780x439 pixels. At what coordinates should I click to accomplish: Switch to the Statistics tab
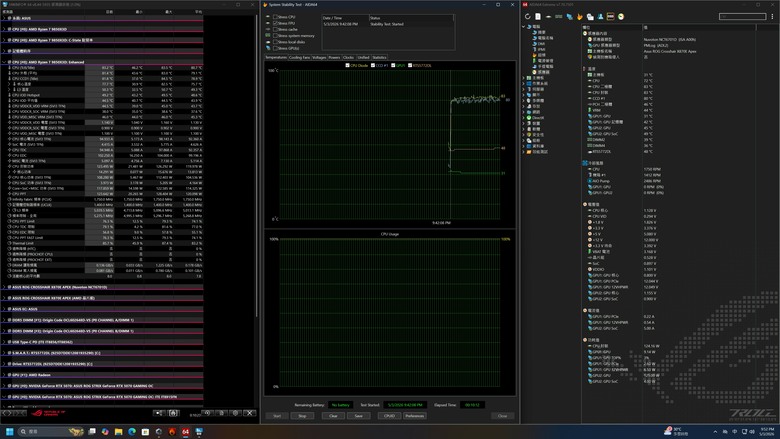[x=379, y=57]
